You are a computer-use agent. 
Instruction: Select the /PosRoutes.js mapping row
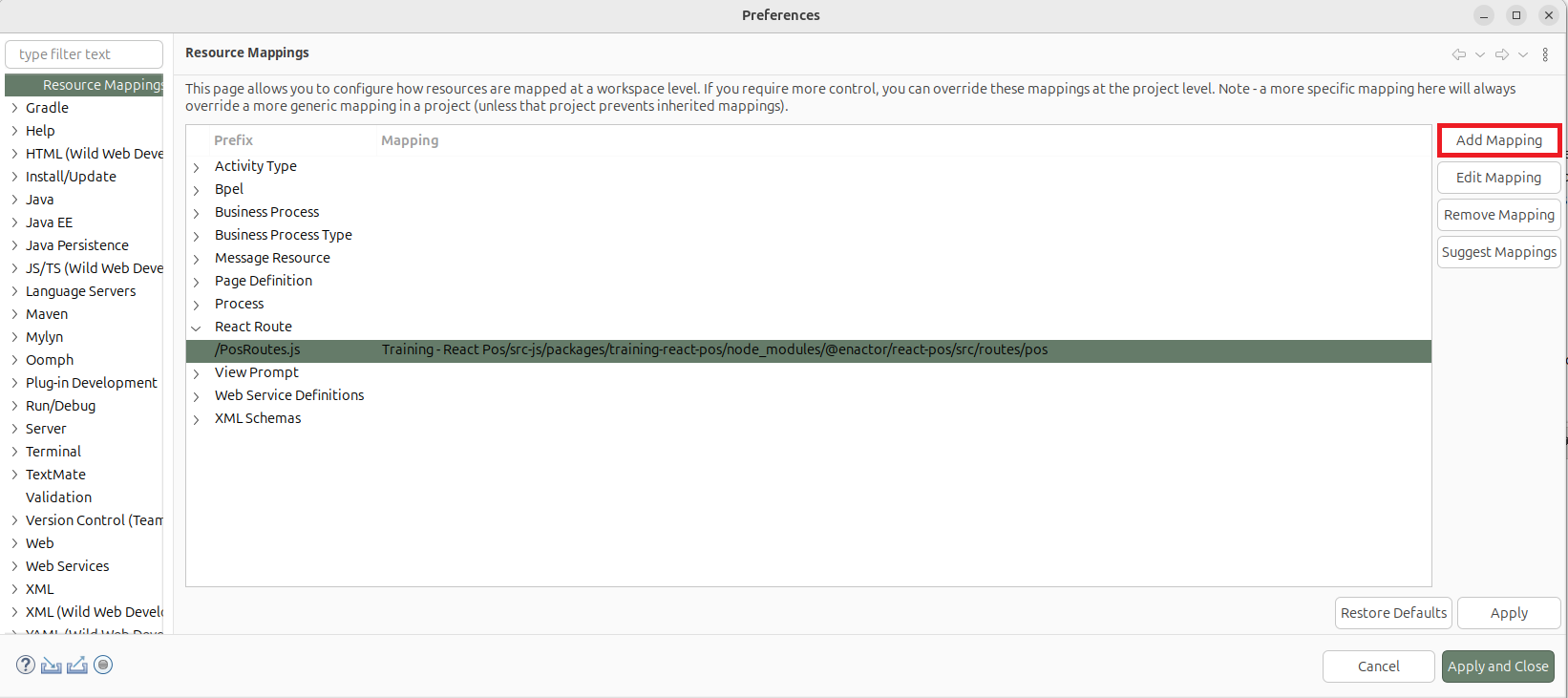coord(809,350)
